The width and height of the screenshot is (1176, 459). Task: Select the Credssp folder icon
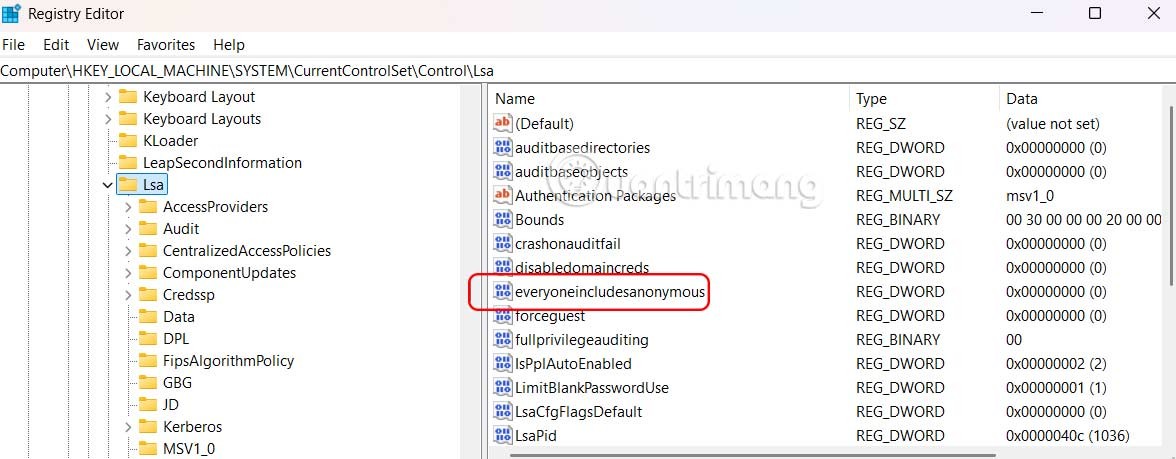[148, 295]
